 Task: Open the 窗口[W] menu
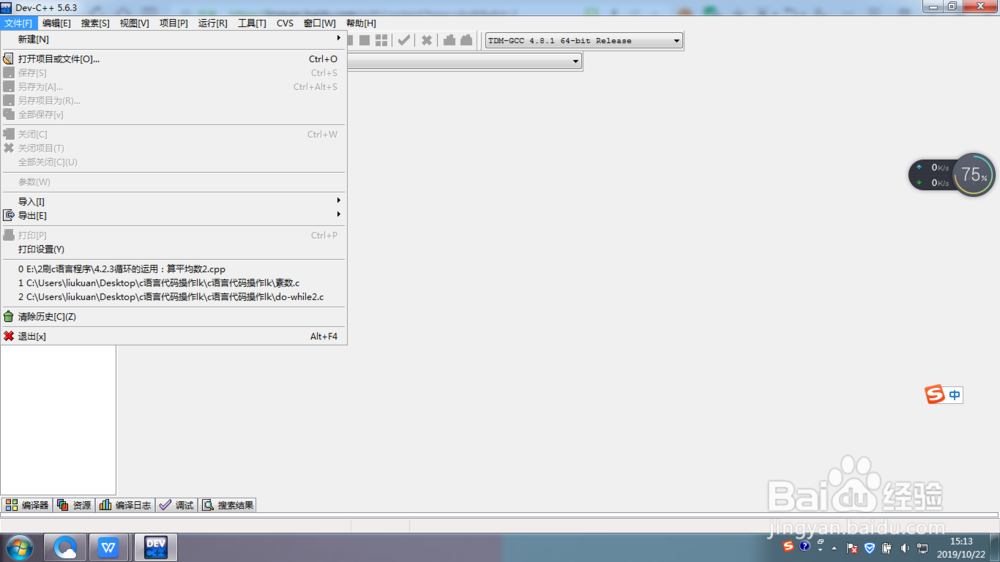click(x=320, y=23)
